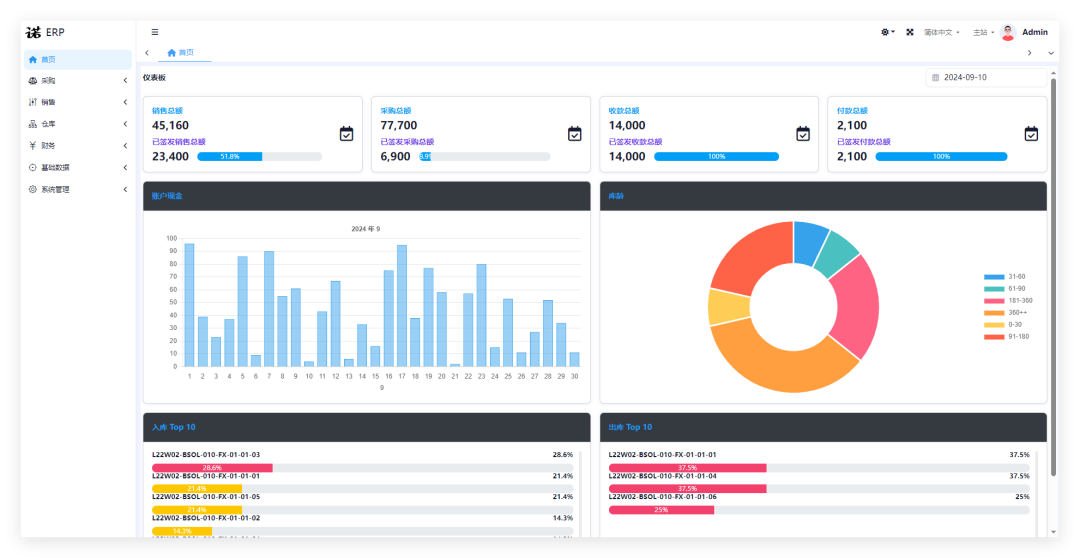The height and width of the screenshot is (558, 1080).
Task: Click the 100% progress bar on 收款总额 card
Action: click(716, 156)
